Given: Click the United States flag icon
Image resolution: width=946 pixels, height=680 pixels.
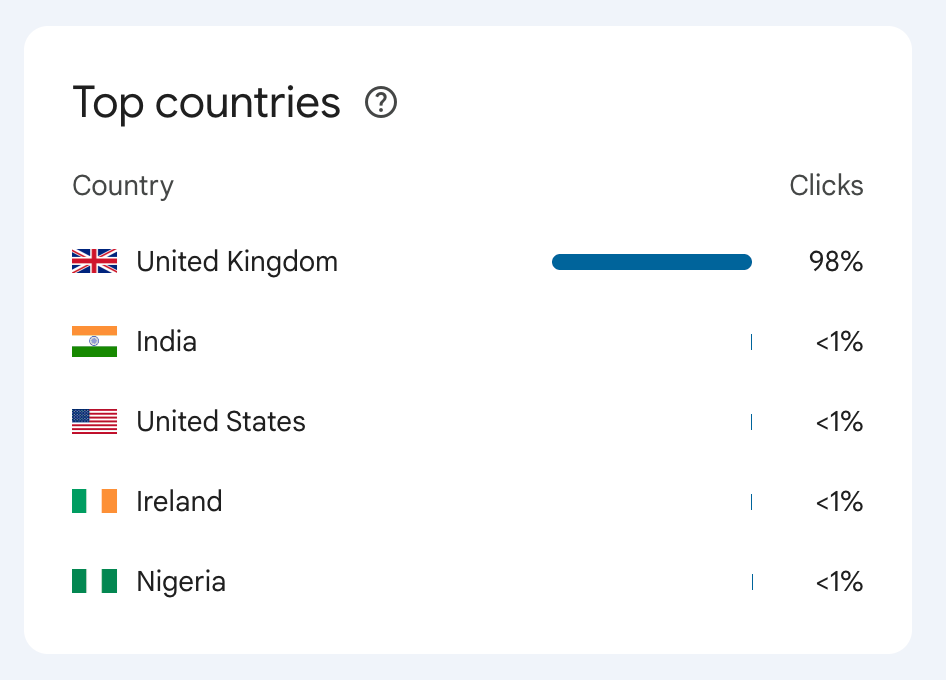Looking at the screenshot, I should (94, 422).
